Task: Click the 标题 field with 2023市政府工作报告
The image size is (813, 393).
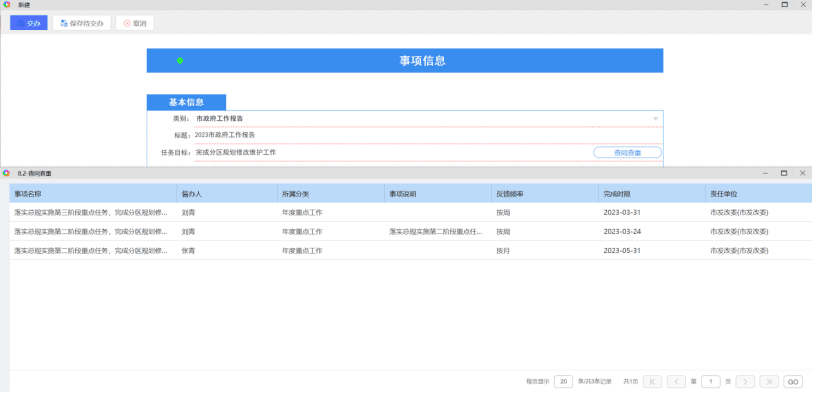Action: pos(428,135)
